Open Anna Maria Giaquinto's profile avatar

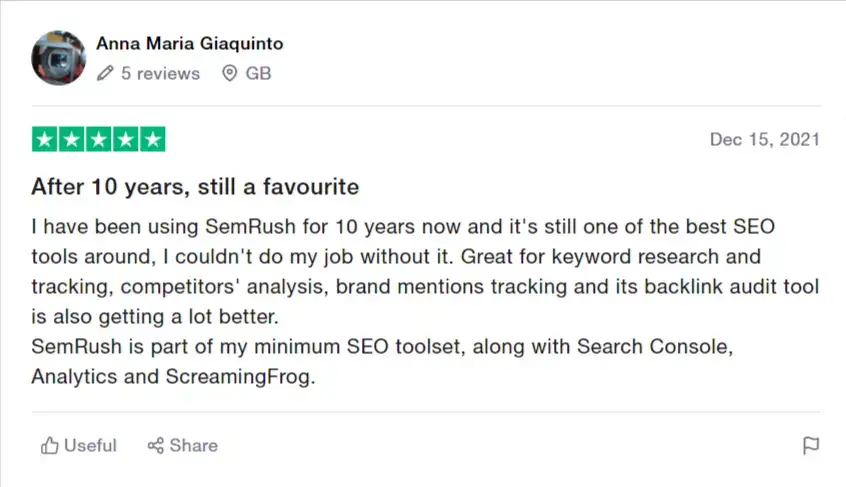(59, 58)
